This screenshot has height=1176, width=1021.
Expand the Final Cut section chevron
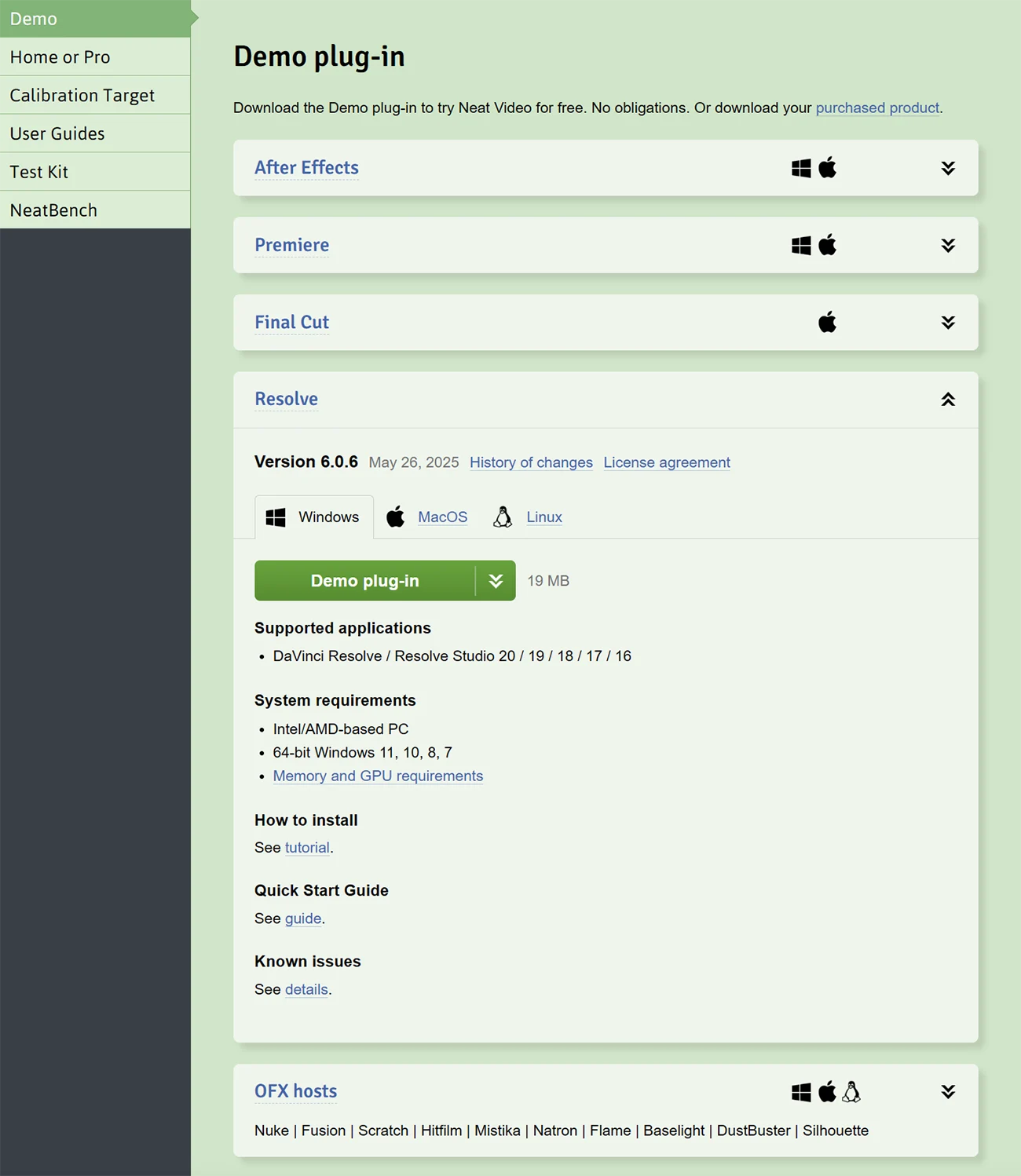pos(948,323)
